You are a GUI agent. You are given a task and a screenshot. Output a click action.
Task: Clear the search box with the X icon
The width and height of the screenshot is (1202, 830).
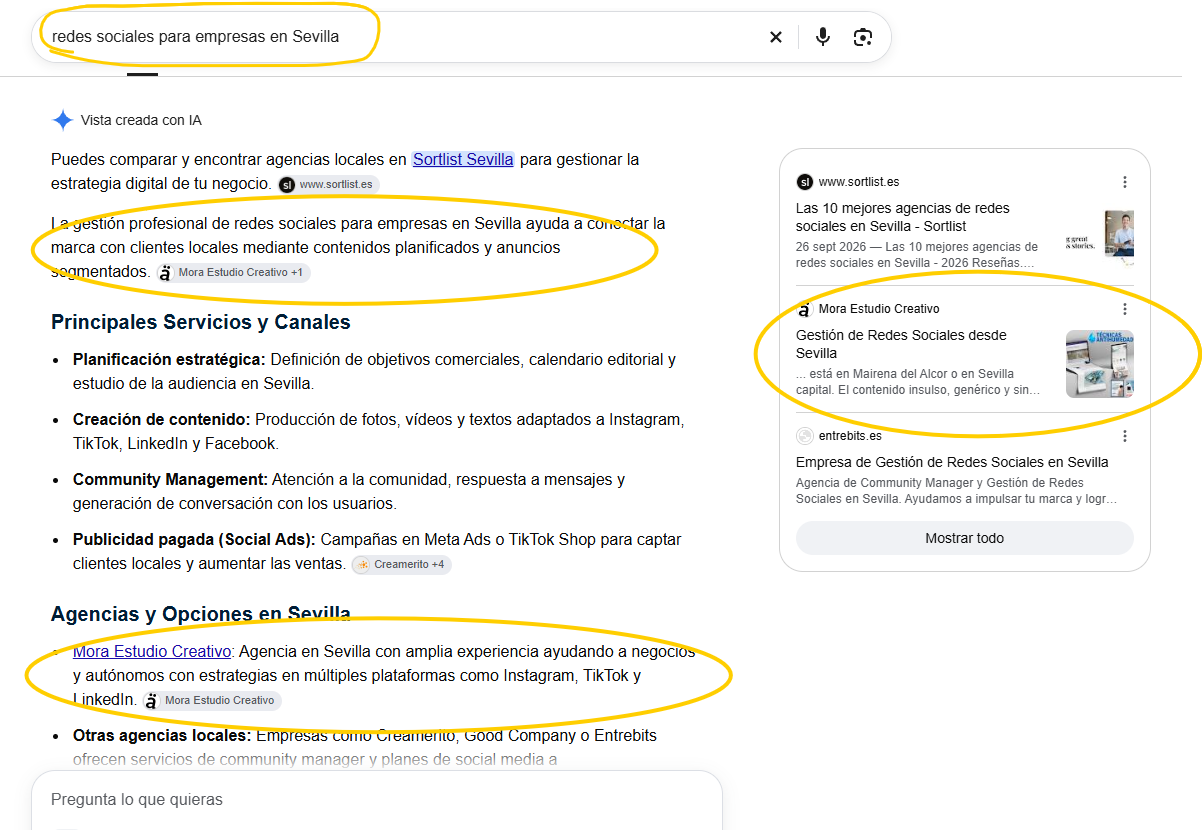[x=776, y=37]
